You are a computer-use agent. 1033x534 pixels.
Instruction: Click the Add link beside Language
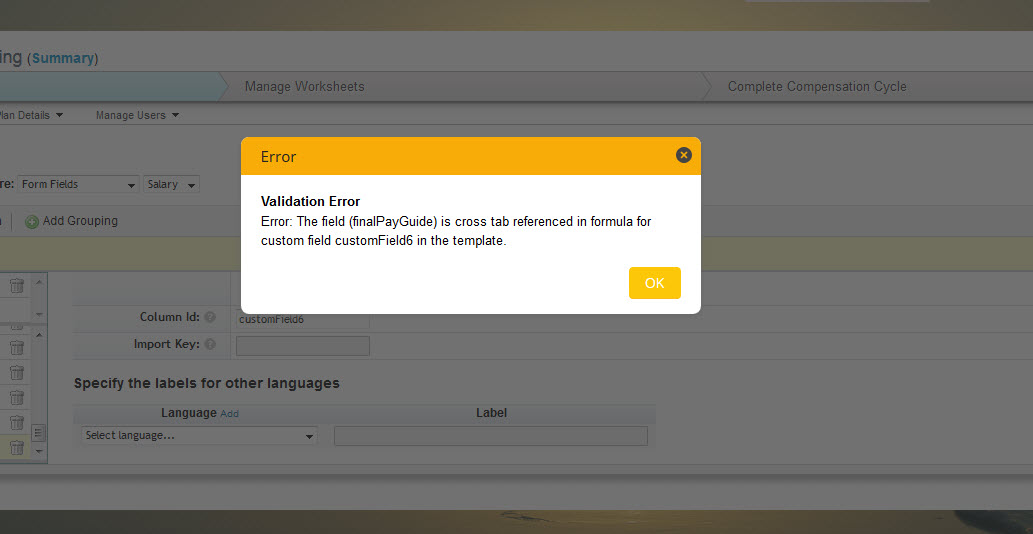[229, 414]
